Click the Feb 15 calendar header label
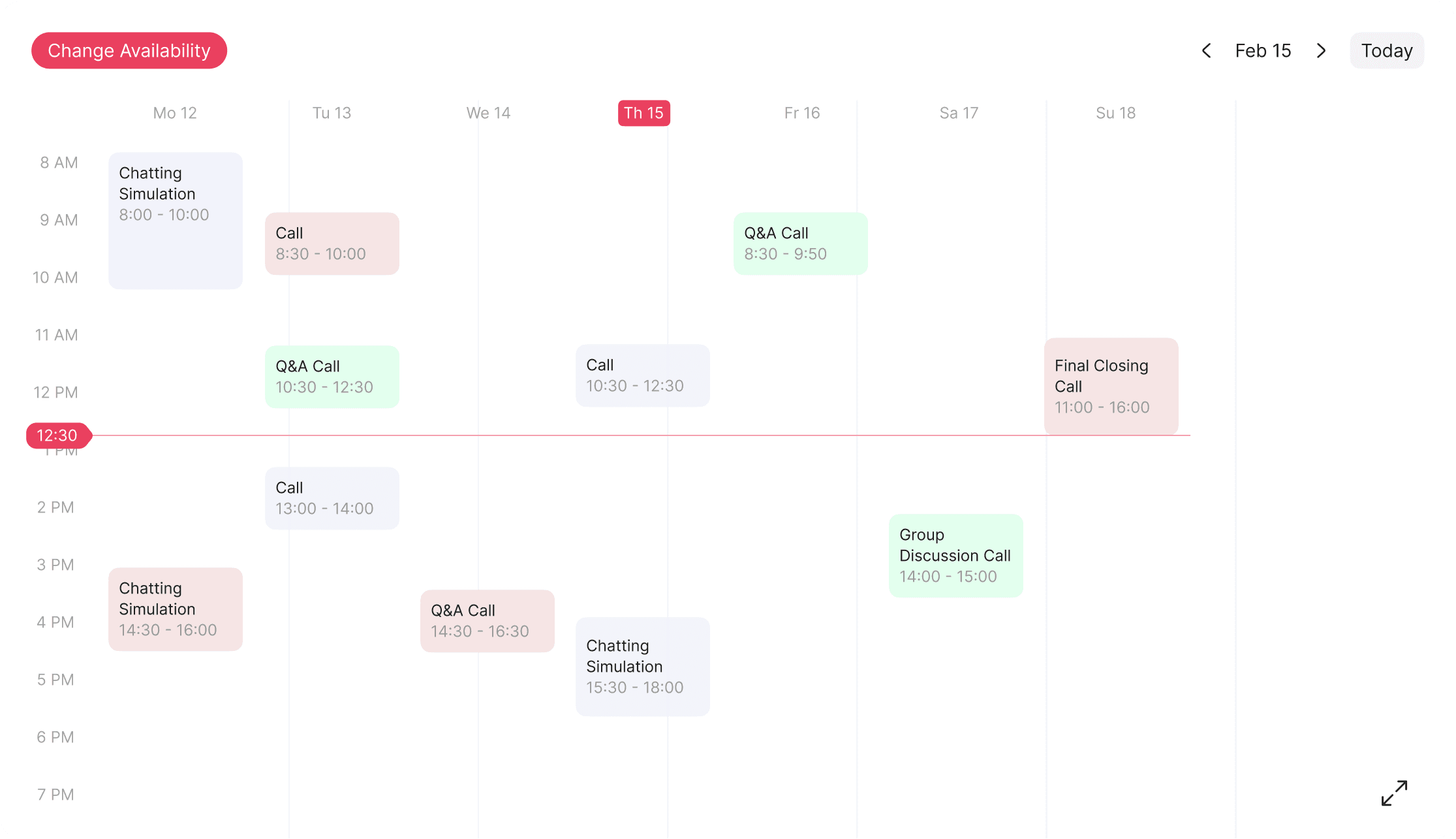This screenshot has width=1456, height=839. tap(1263, 50)
